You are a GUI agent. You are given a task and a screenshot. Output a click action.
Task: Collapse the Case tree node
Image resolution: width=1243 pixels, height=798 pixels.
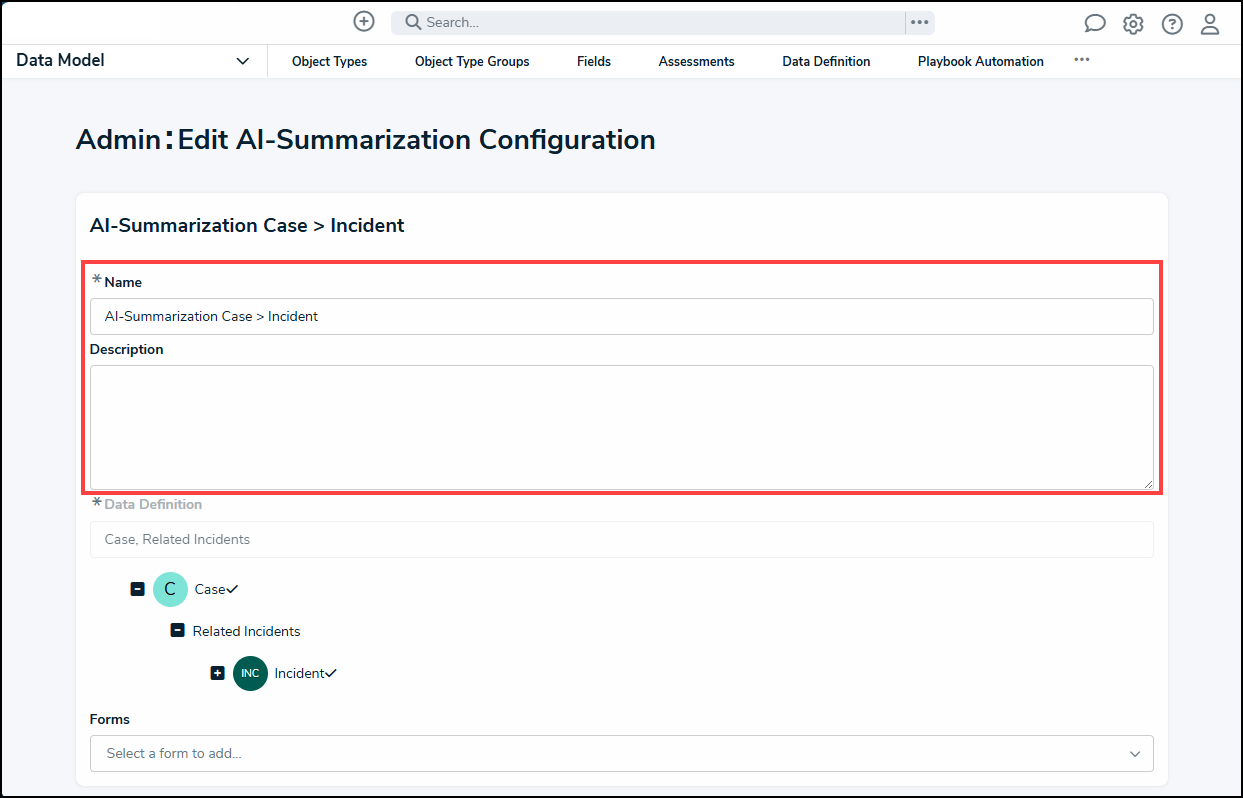pyautogui.click(x=138, y=589)
